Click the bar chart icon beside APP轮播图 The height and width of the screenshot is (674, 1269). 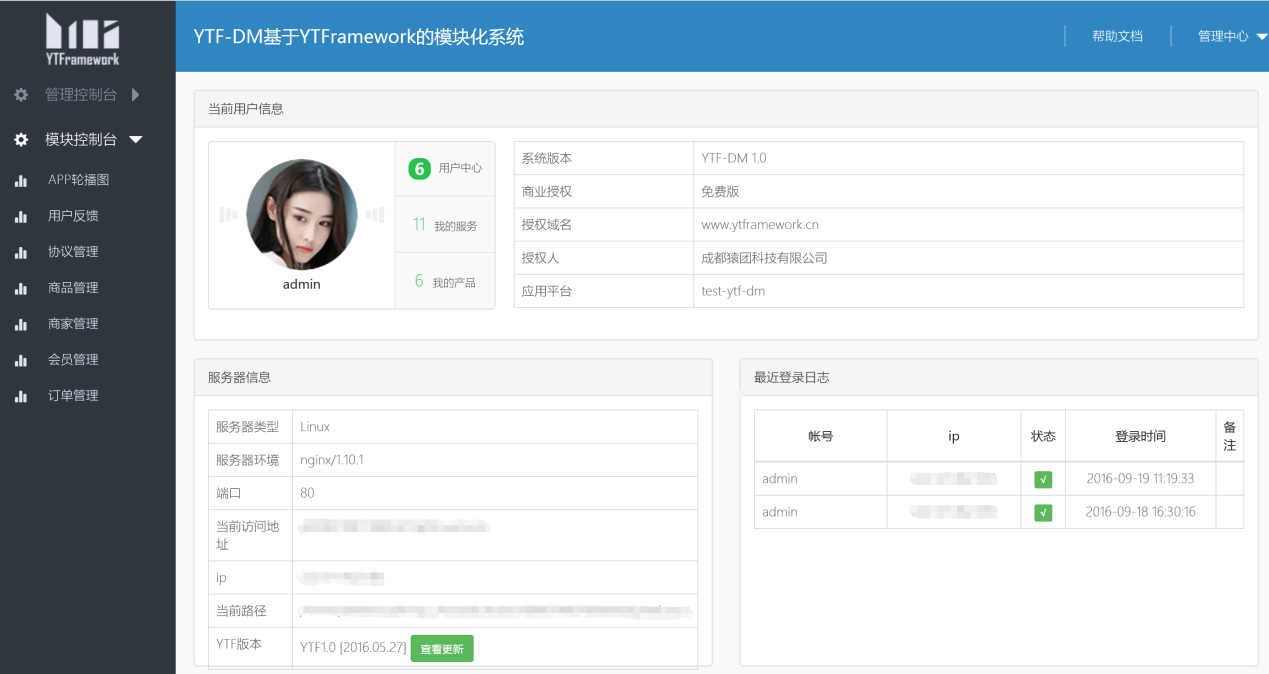pyautogui.click(x=21, y=181)
